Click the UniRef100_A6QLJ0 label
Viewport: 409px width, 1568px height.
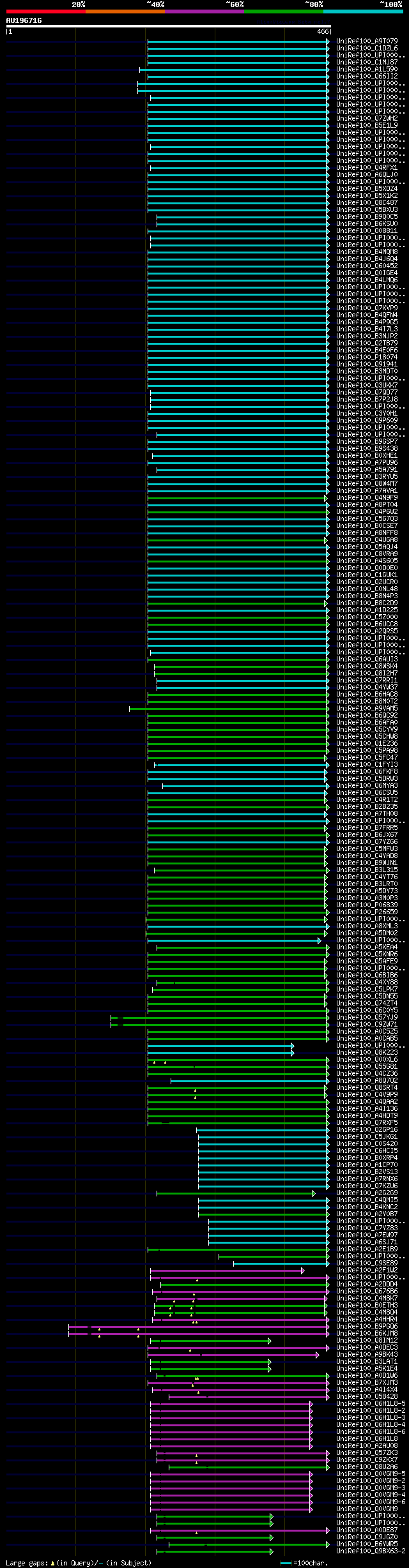pos(367,174)
